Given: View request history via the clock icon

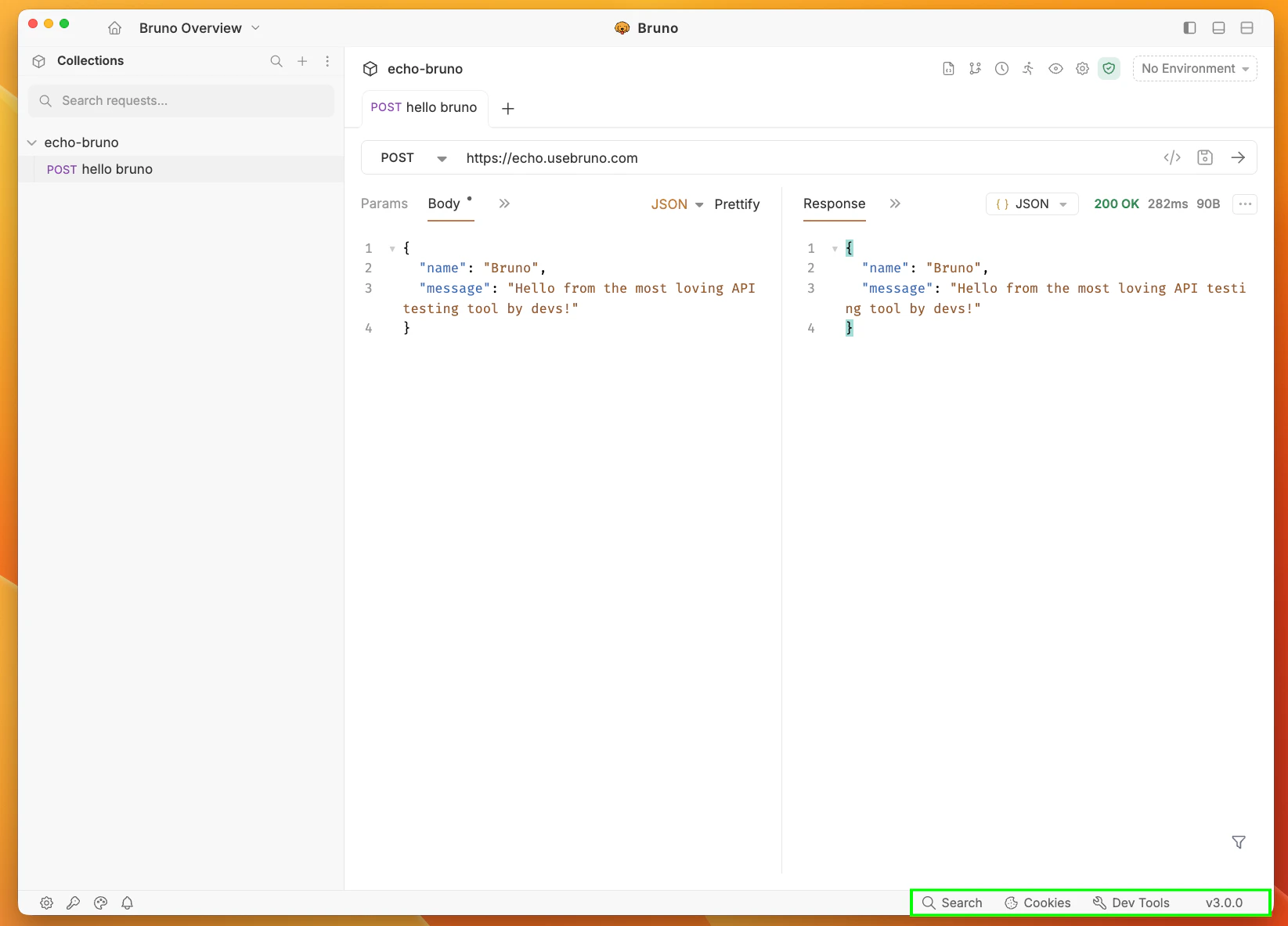Looking at the screenshot, I should tap(1001, 69).
